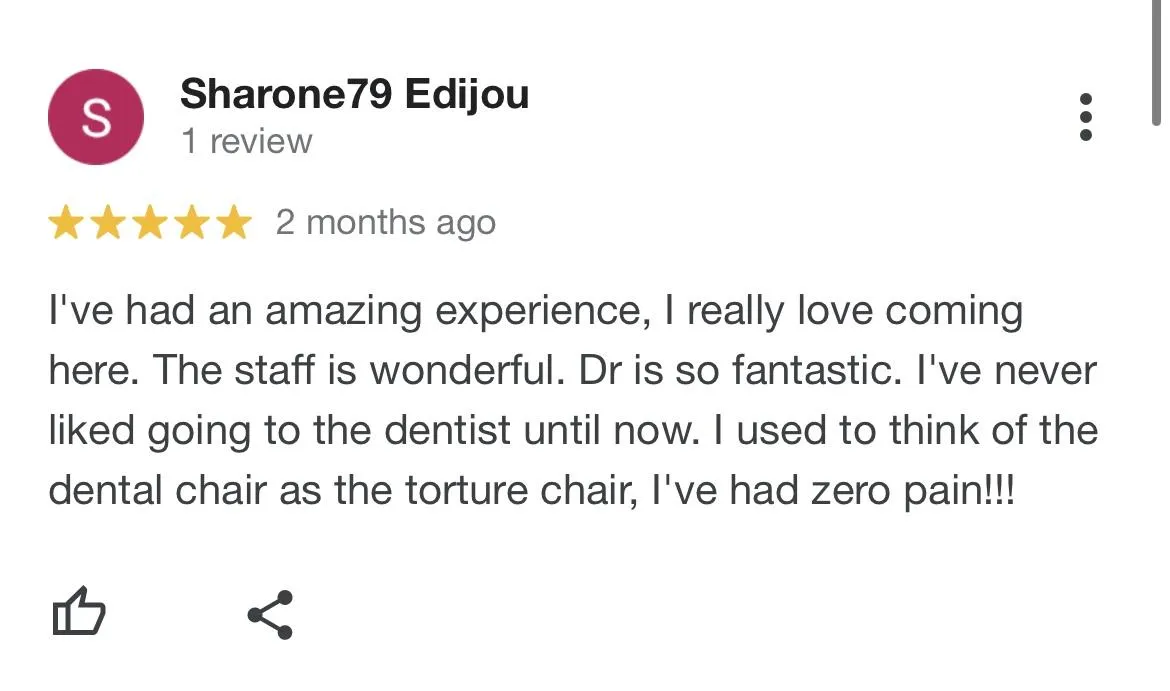Click the second yellow rating star
The width and height of the screenshot is (1170, 691).
[108, 223]
